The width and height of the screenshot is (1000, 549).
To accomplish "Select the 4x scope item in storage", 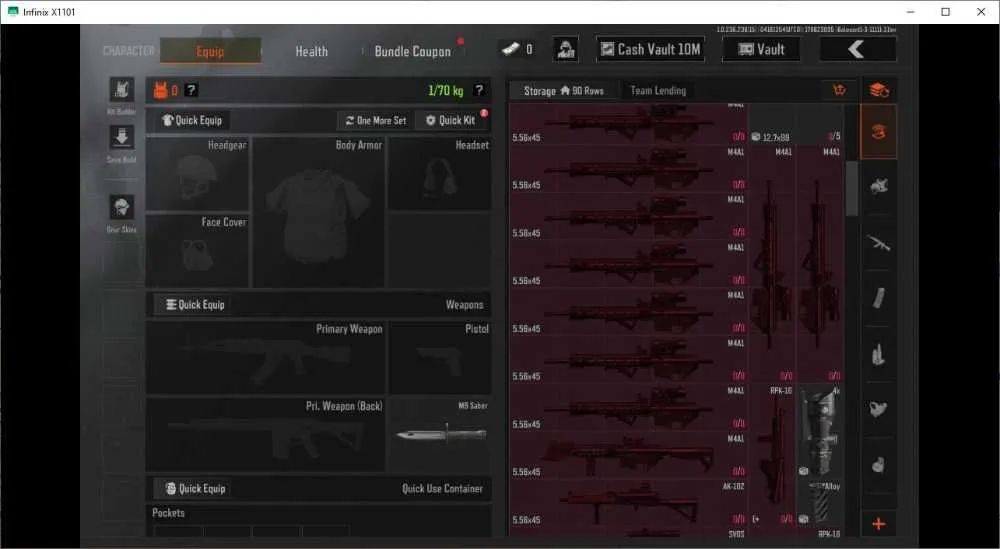I will tap(820, 432).
